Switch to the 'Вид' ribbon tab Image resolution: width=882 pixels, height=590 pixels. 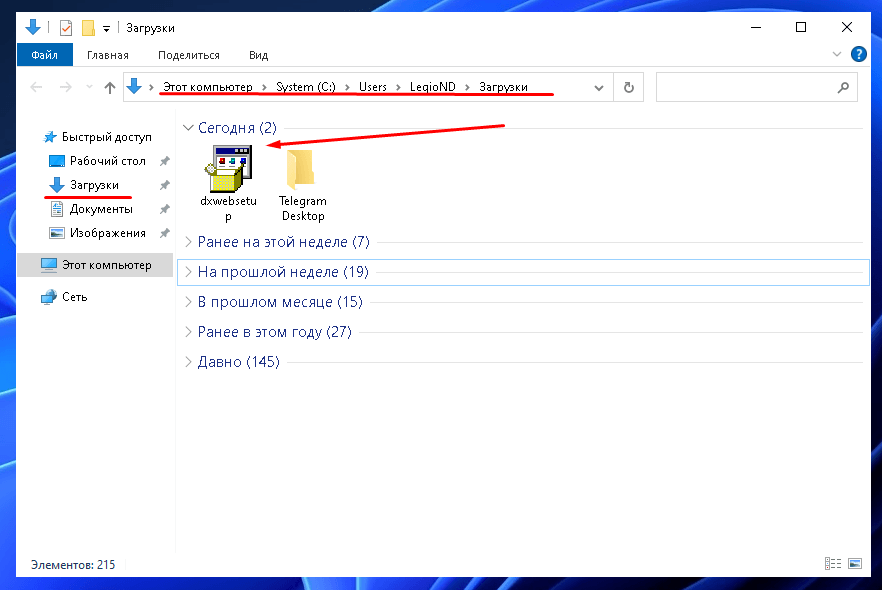tap(258, 55)
